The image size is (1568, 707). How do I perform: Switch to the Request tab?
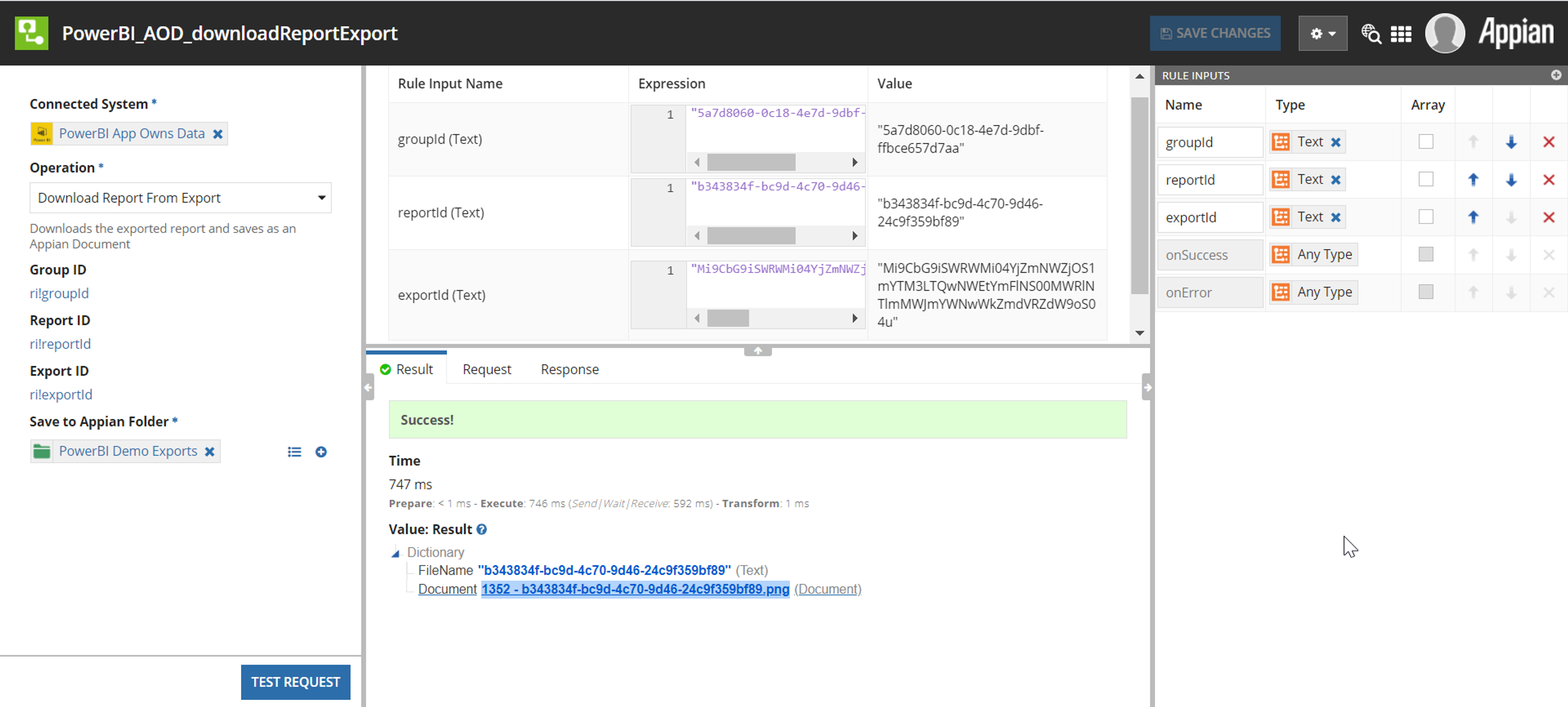click(x=486, y=369)
